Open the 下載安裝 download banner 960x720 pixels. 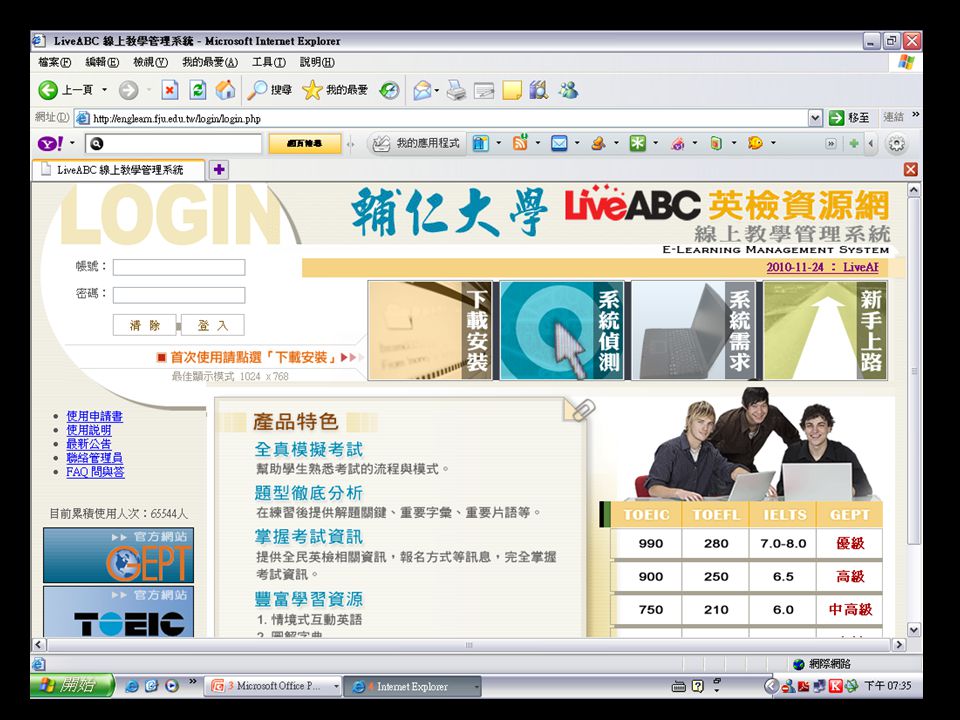pos(430,331)
